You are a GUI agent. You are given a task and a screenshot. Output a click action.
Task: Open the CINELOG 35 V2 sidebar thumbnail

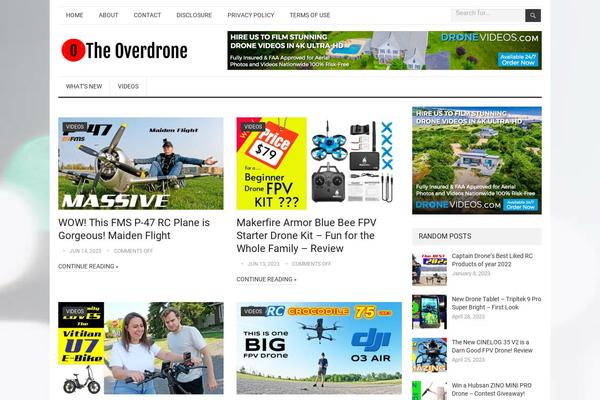429,355
